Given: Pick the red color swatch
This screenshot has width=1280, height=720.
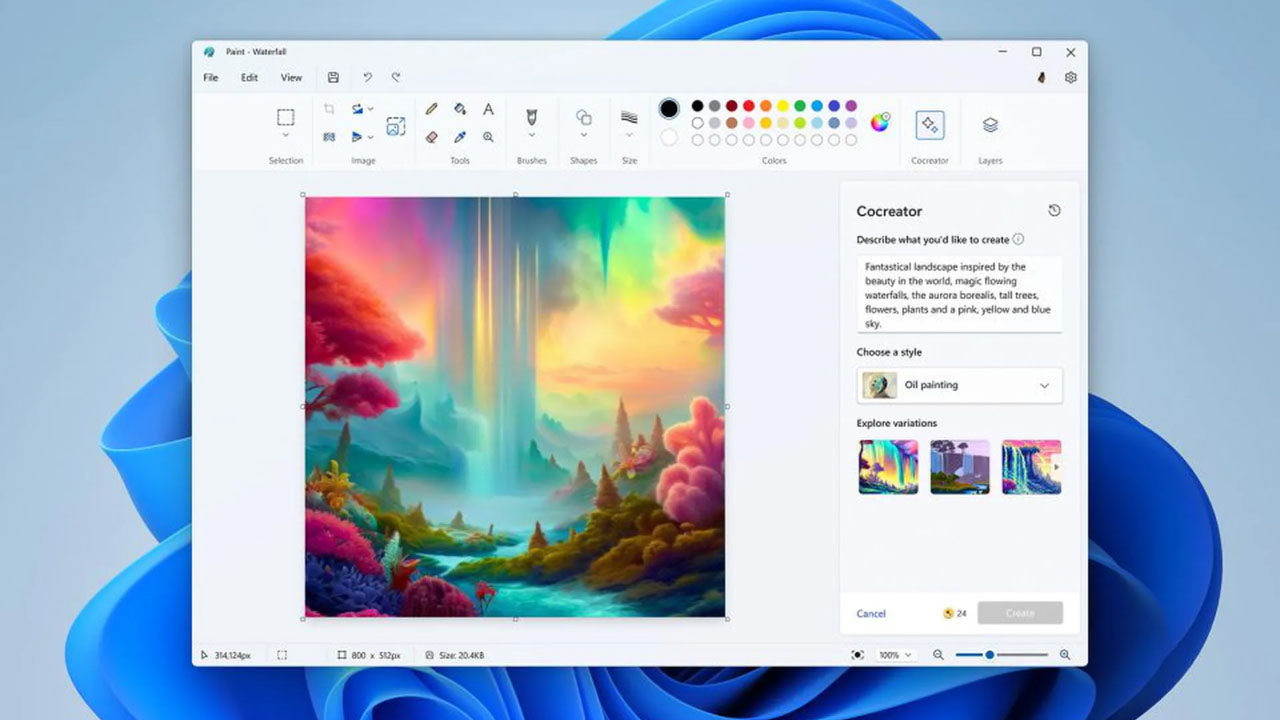Looking at the screenshot, I should tap(749, 105).
